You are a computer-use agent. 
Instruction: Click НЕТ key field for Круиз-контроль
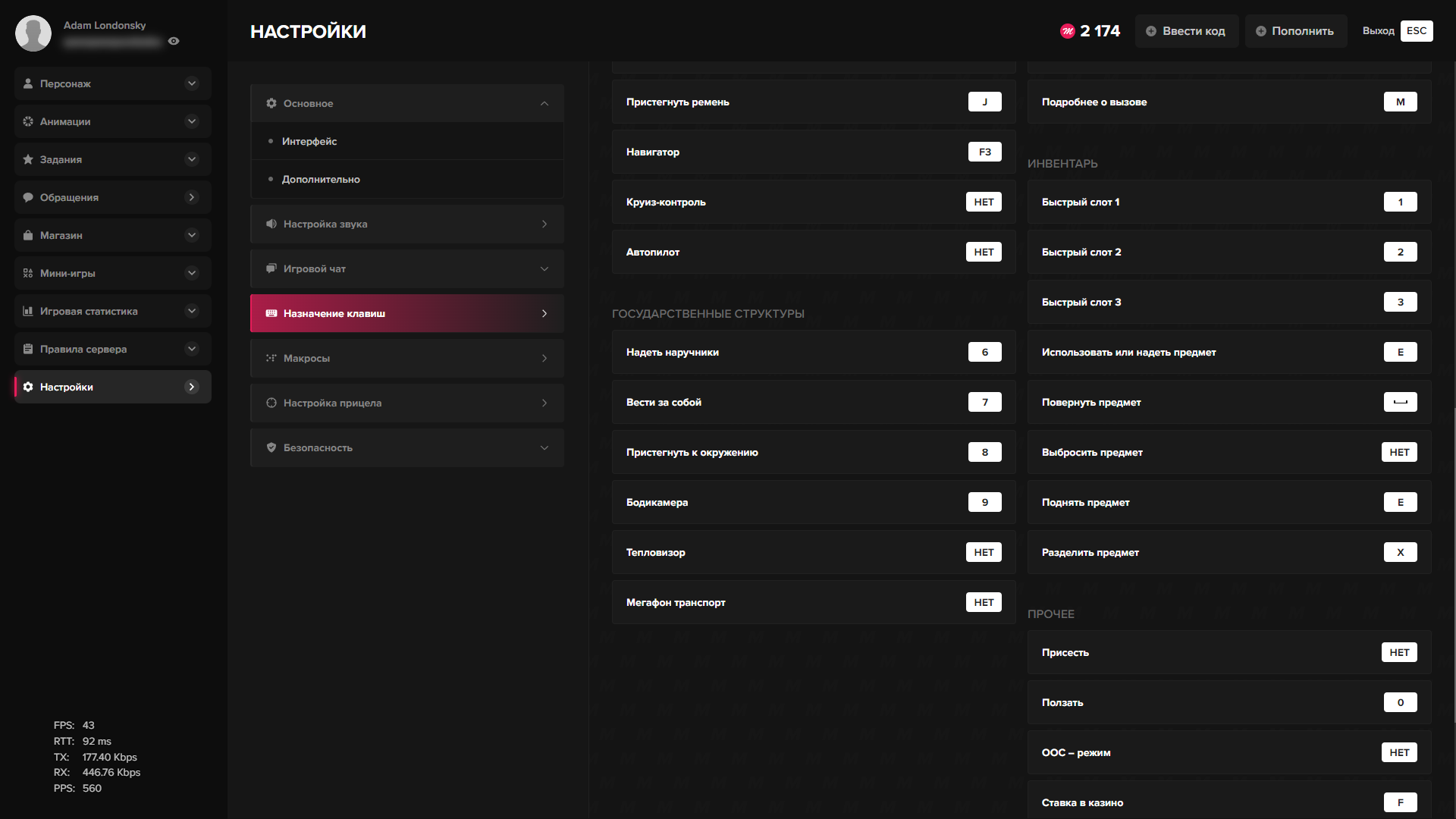(984, 202)
